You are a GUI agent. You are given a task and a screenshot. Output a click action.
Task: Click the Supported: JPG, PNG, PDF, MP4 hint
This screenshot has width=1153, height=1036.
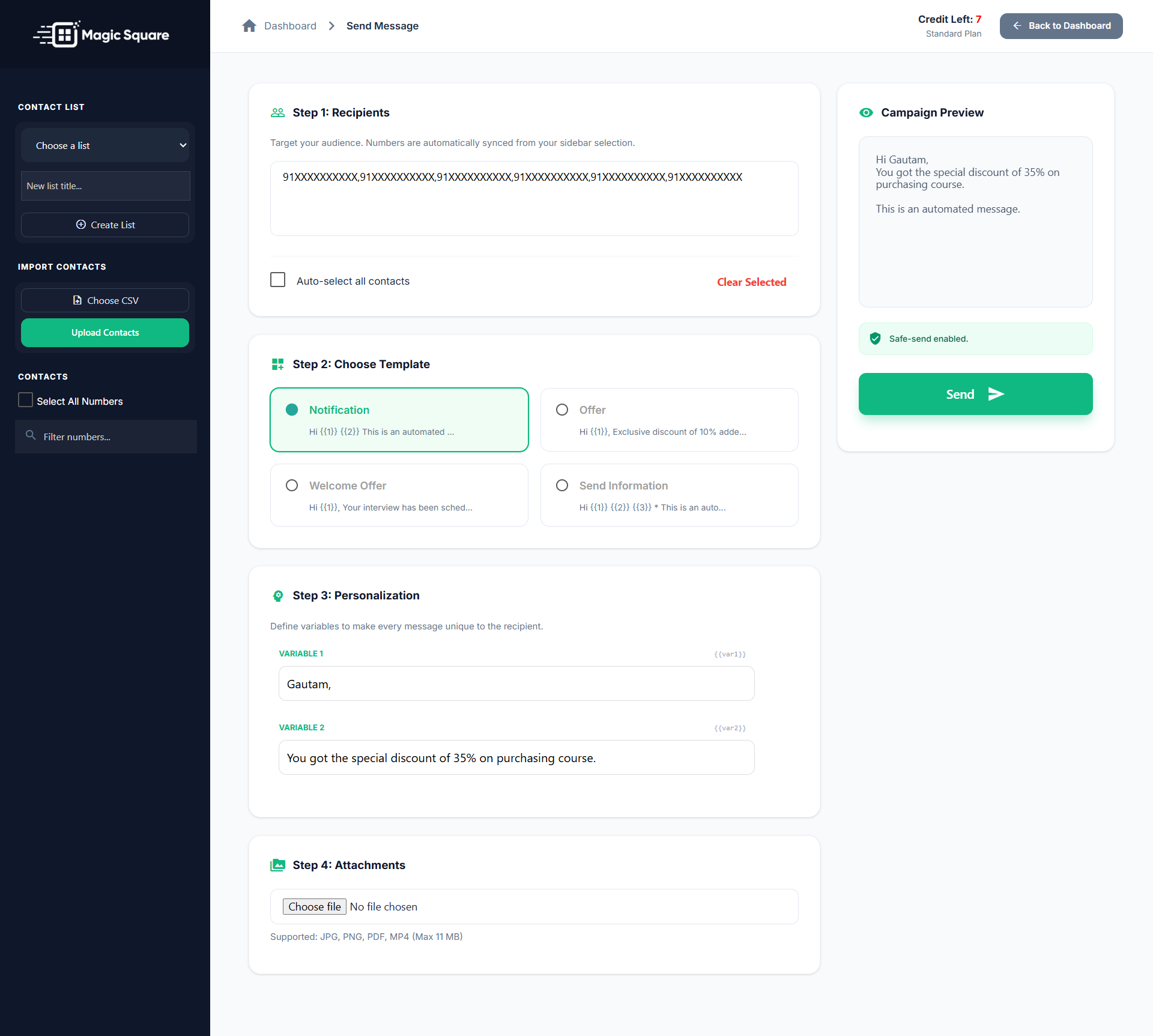(366, 936)
